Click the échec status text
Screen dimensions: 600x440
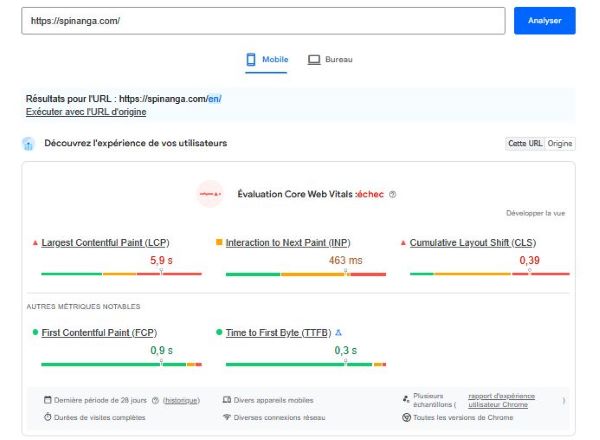click(x=370, y=194)
